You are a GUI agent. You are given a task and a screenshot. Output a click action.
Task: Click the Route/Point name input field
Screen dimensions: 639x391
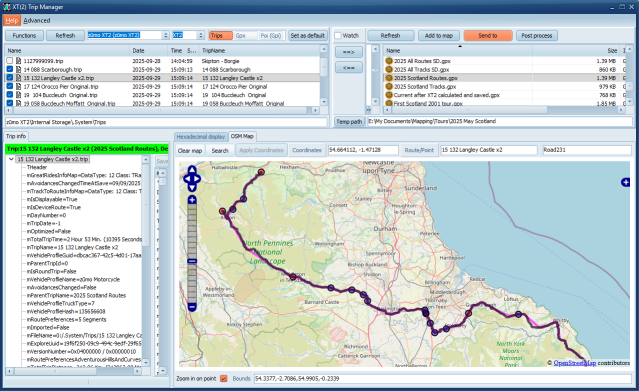pos(489,150)
